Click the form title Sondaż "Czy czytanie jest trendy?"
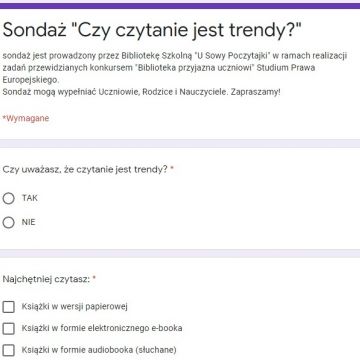 (152, 31)
